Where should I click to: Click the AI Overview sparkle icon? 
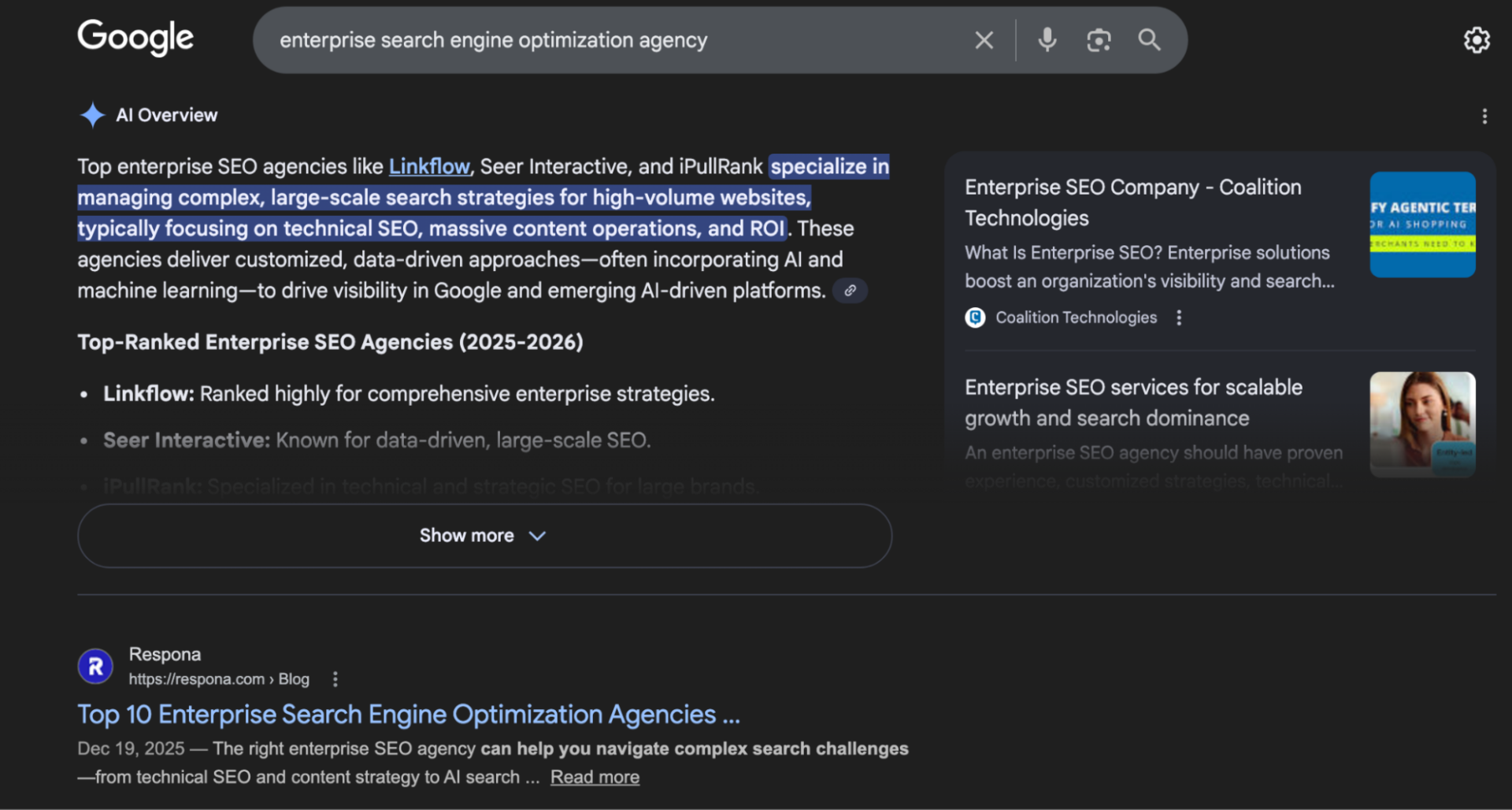click(x=92, y=114)
